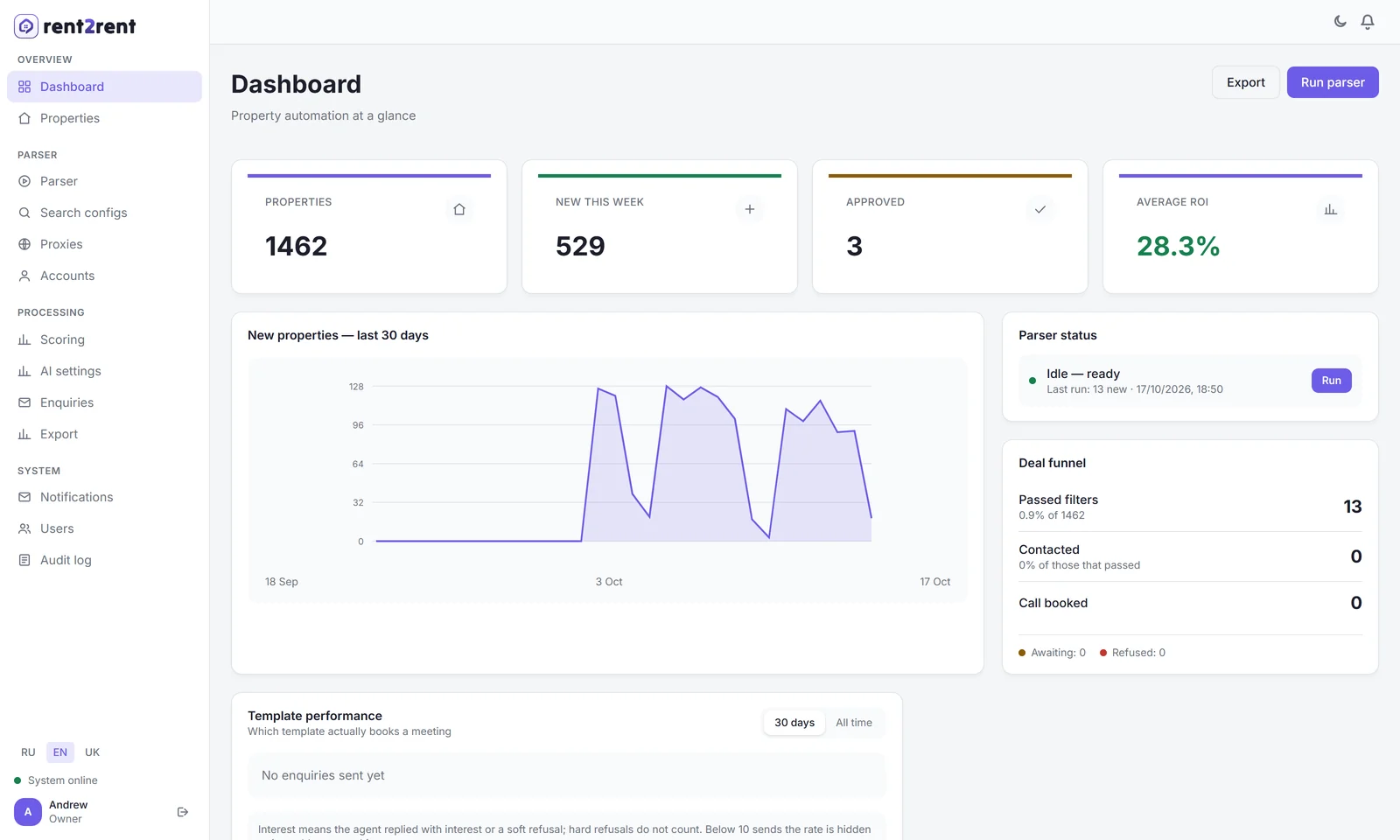
Task: Click the Contacted row in Deal funnel
Action: pos(1190,556)
